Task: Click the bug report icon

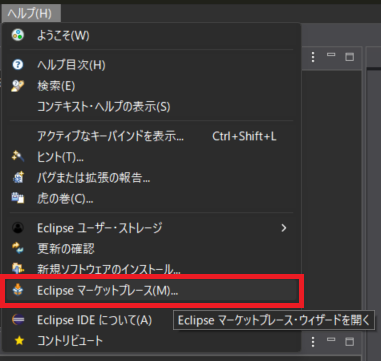Action: pos(18,177)
